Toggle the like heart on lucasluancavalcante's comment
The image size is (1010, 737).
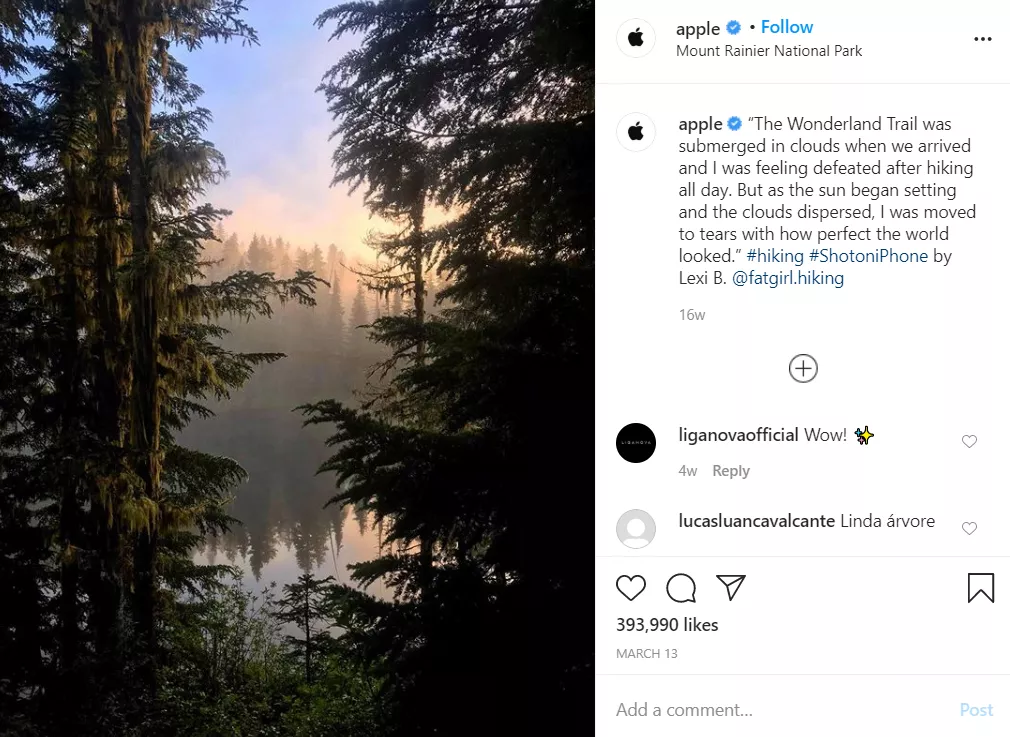pyautogui.click(x=969, y=528)
